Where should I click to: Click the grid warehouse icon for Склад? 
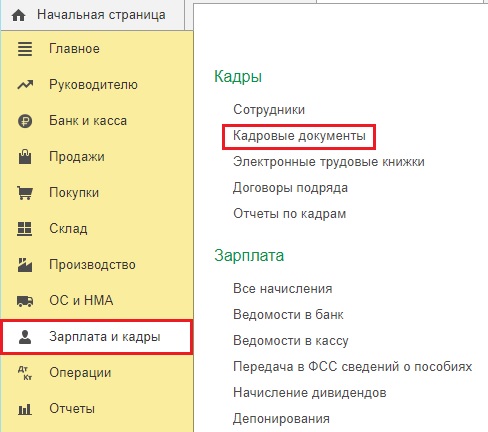coord(25,229)
